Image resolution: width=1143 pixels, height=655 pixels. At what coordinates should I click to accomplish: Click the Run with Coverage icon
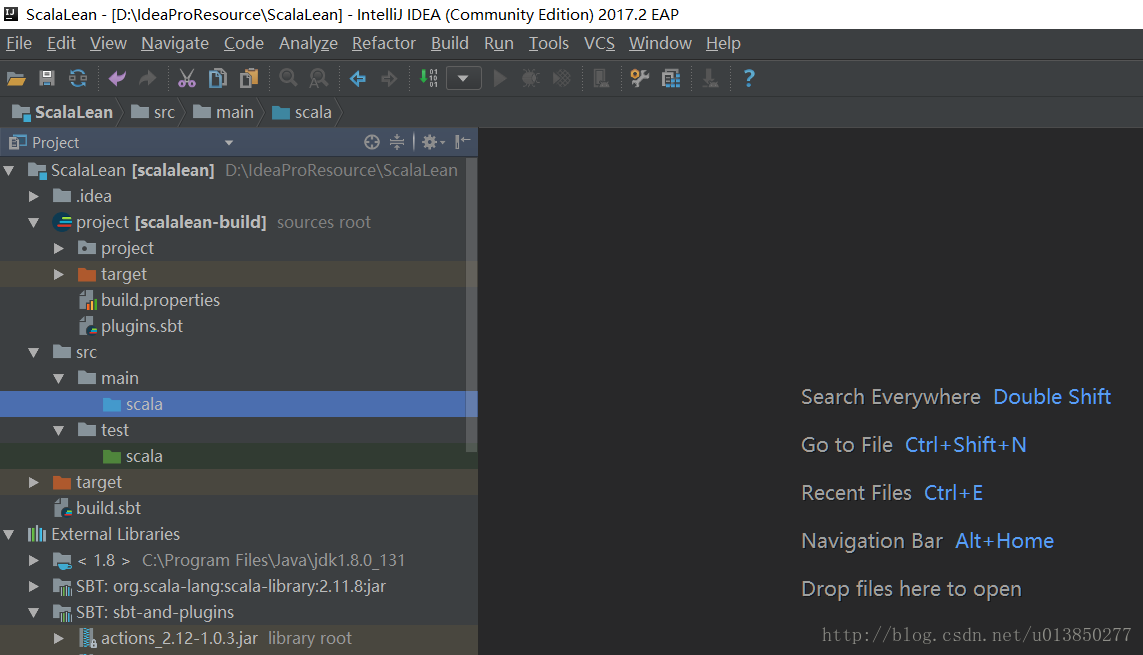coord(562,78)
